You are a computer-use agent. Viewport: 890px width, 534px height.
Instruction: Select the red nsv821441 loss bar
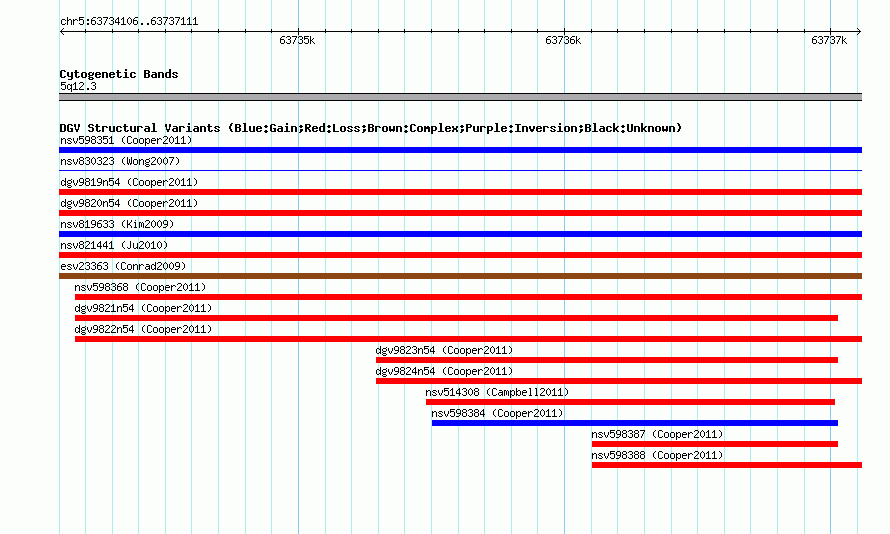click(x=460, y=255)
